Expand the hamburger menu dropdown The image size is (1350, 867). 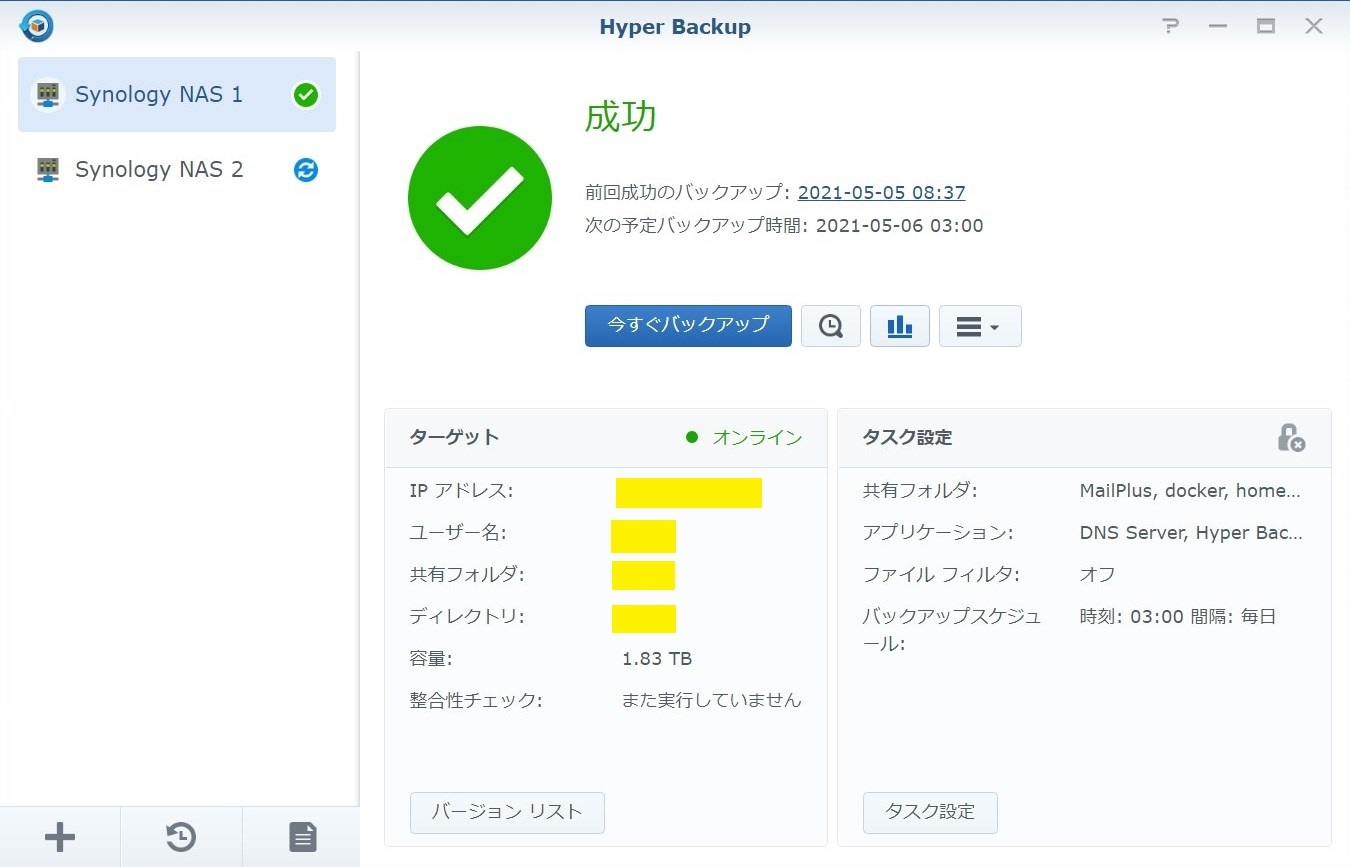979,326
